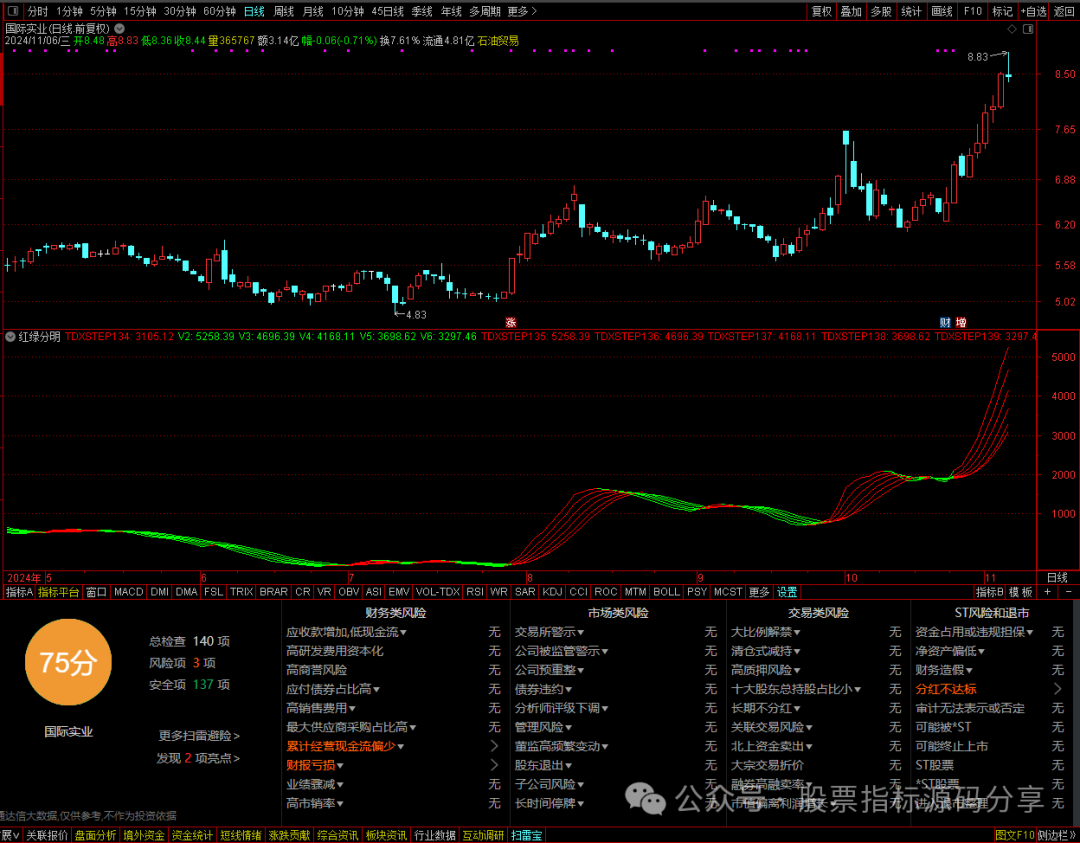Click the panel toggle icon at top-left corner
The image size is (1080, 843).
13,11
